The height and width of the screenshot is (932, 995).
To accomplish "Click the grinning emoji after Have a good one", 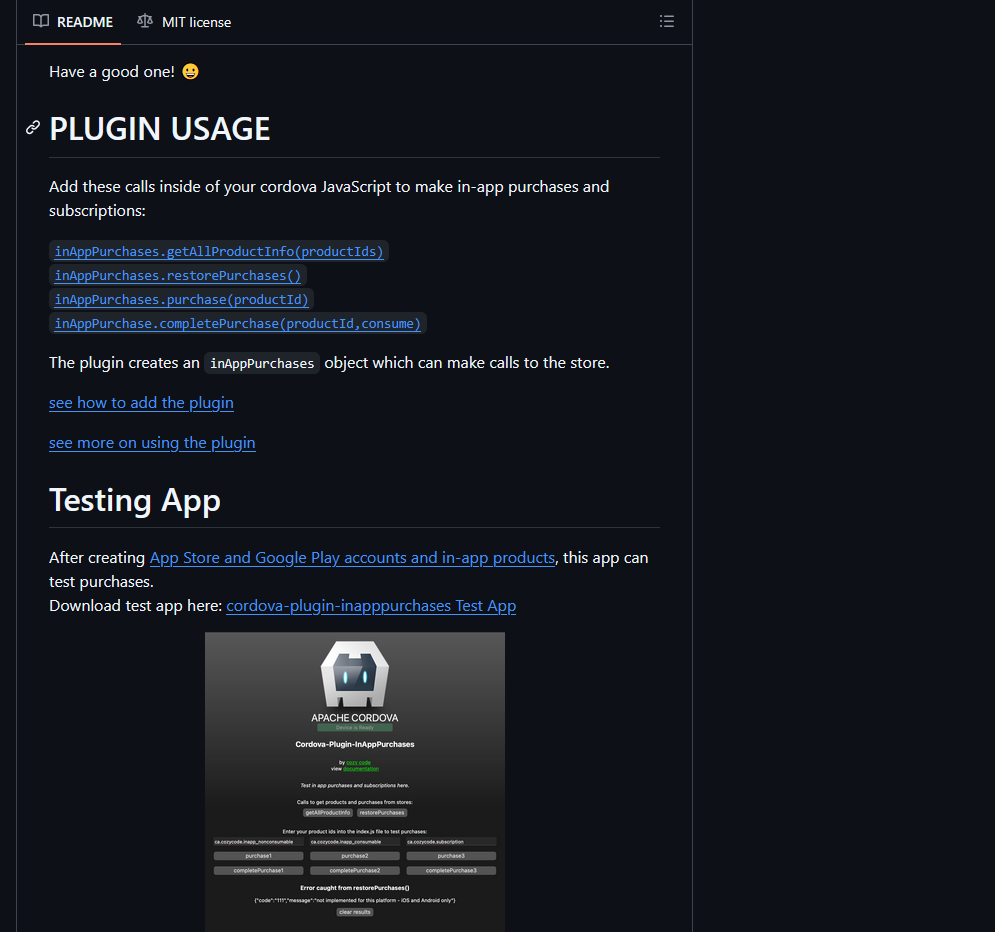I will [x=189, y=71].
